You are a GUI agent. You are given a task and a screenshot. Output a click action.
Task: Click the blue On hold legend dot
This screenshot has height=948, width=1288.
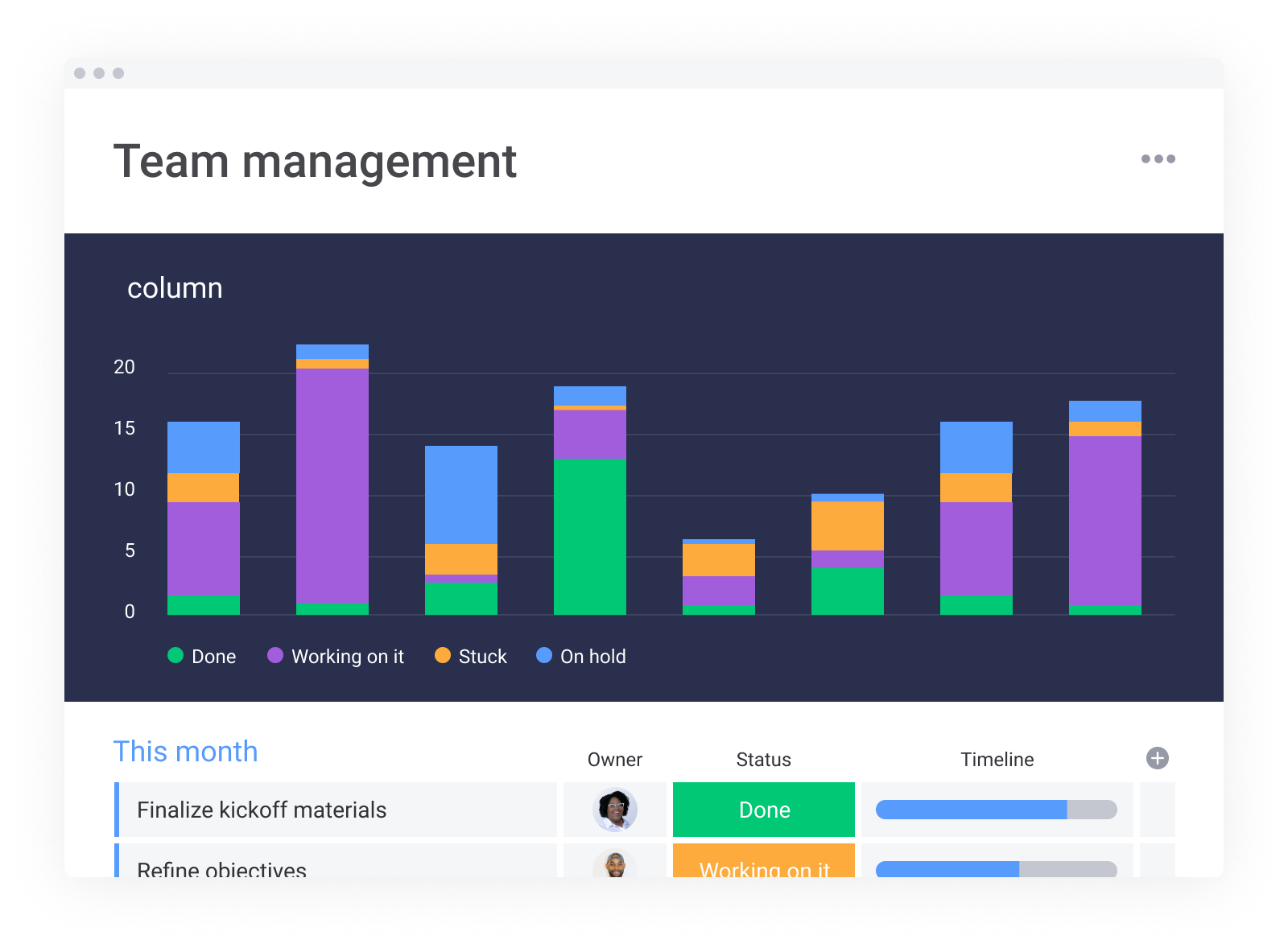click(x=546, y=656)
